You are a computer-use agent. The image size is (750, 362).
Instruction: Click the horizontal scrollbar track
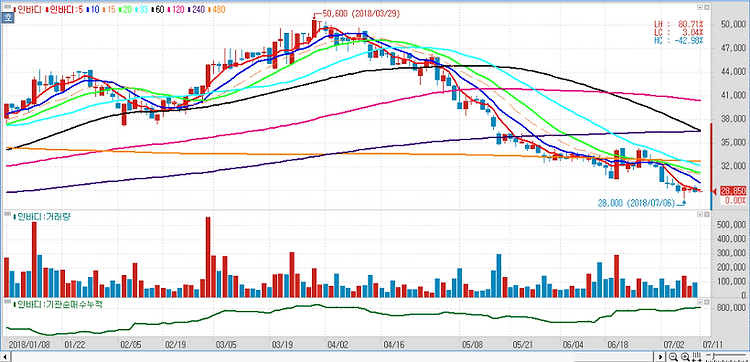tap(333, 357)
